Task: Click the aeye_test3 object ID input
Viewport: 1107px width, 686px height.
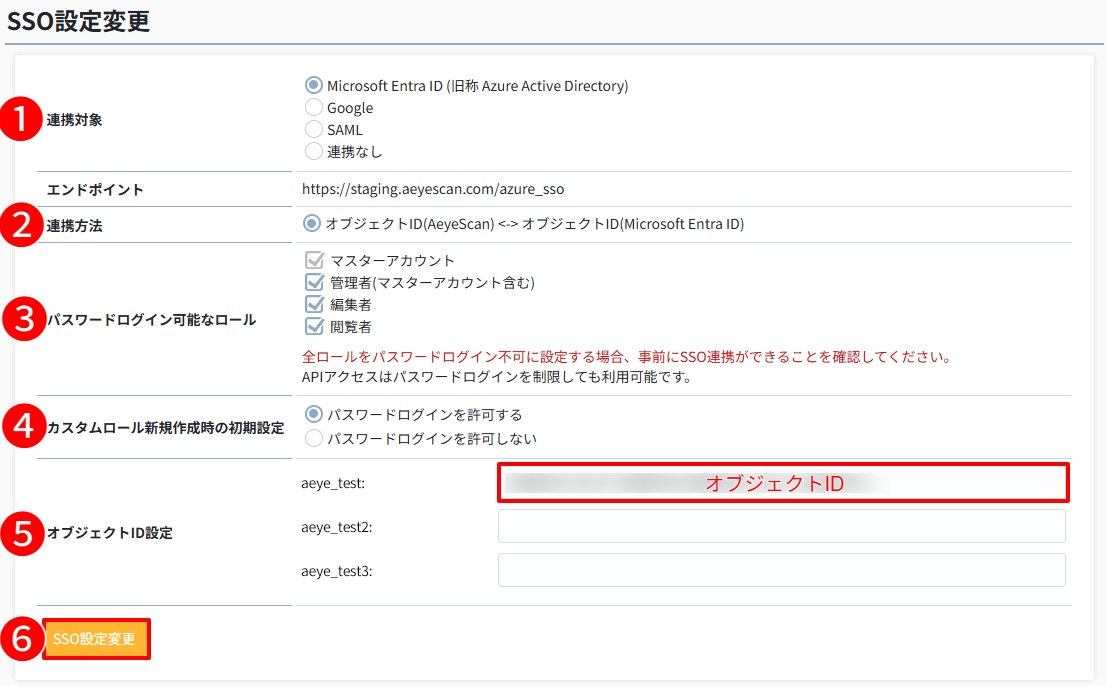Action: coord(782,570)
